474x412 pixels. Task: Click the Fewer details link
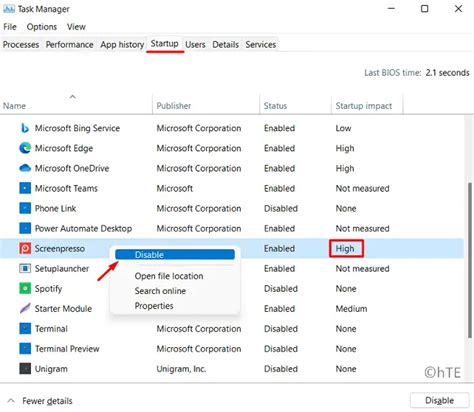(47, 401)
